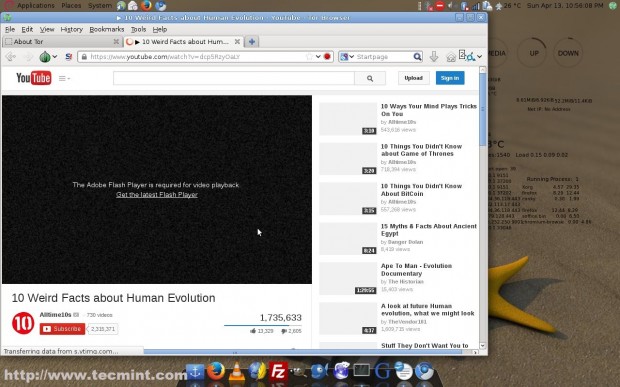Open the downloads arrow button
Viewport: 620px width, 387px height.
[x=434, y=57]
